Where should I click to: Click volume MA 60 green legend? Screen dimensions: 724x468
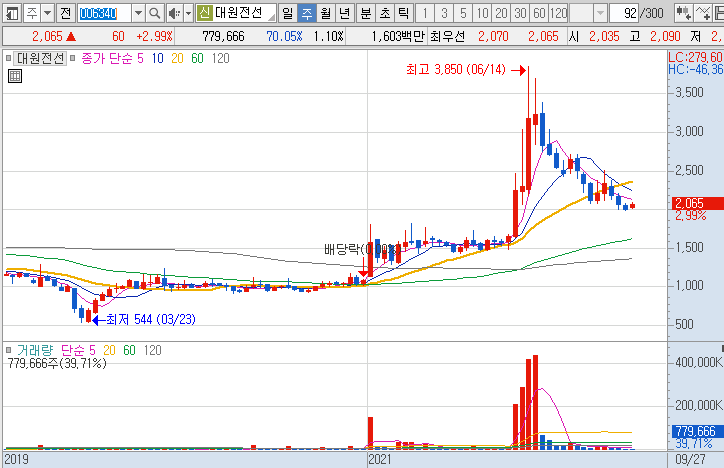129,350
